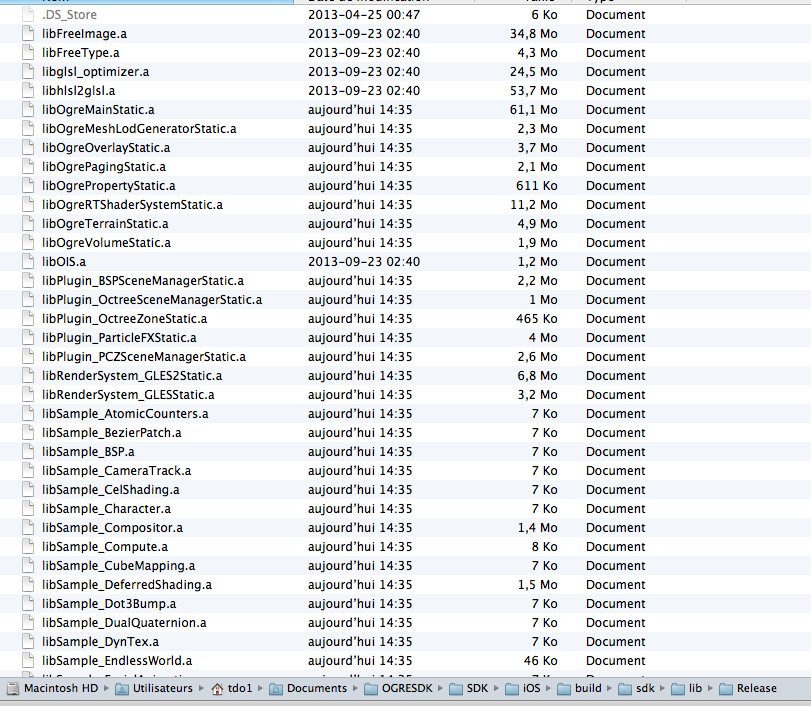The image size is (811, 706).
Task: Click the tdo1 home icon in path bar
Action: [217, 688]
